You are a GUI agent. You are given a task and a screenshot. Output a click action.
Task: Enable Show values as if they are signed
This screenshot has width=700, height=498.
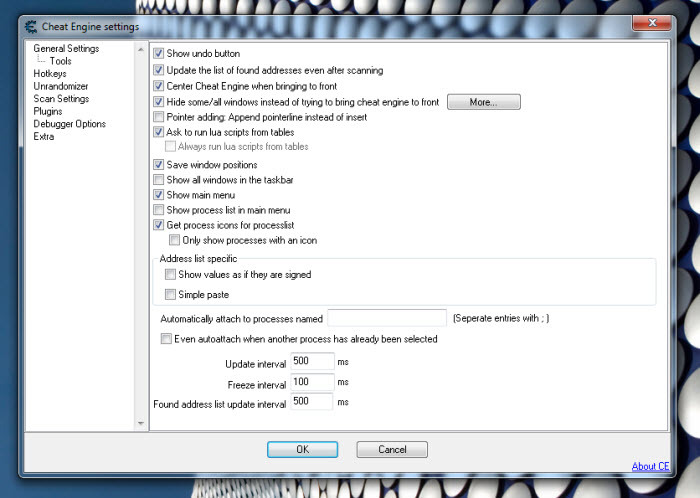point(170,274)
